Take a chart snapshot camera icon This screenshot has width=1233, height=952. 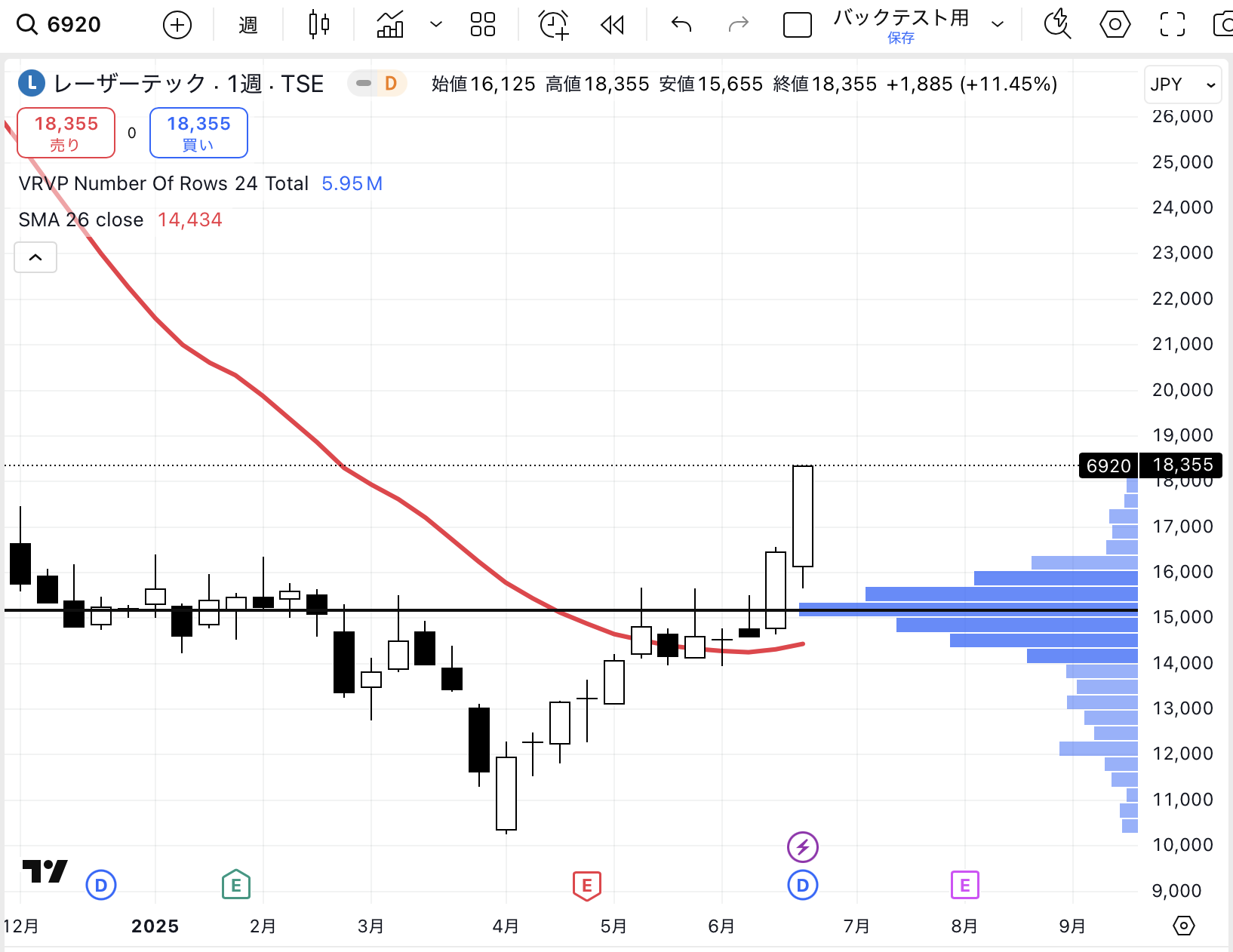pos(1223,25)
